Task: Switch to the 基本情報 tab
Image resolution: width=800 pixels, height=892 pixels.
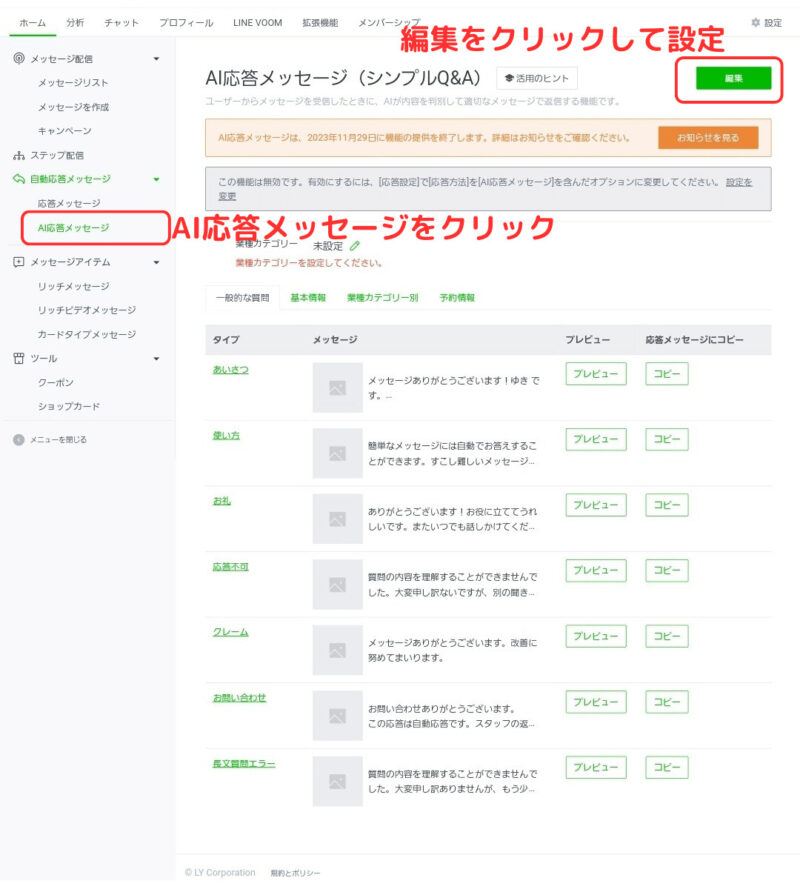Action: pyautogui.click(x=308, y=298)
